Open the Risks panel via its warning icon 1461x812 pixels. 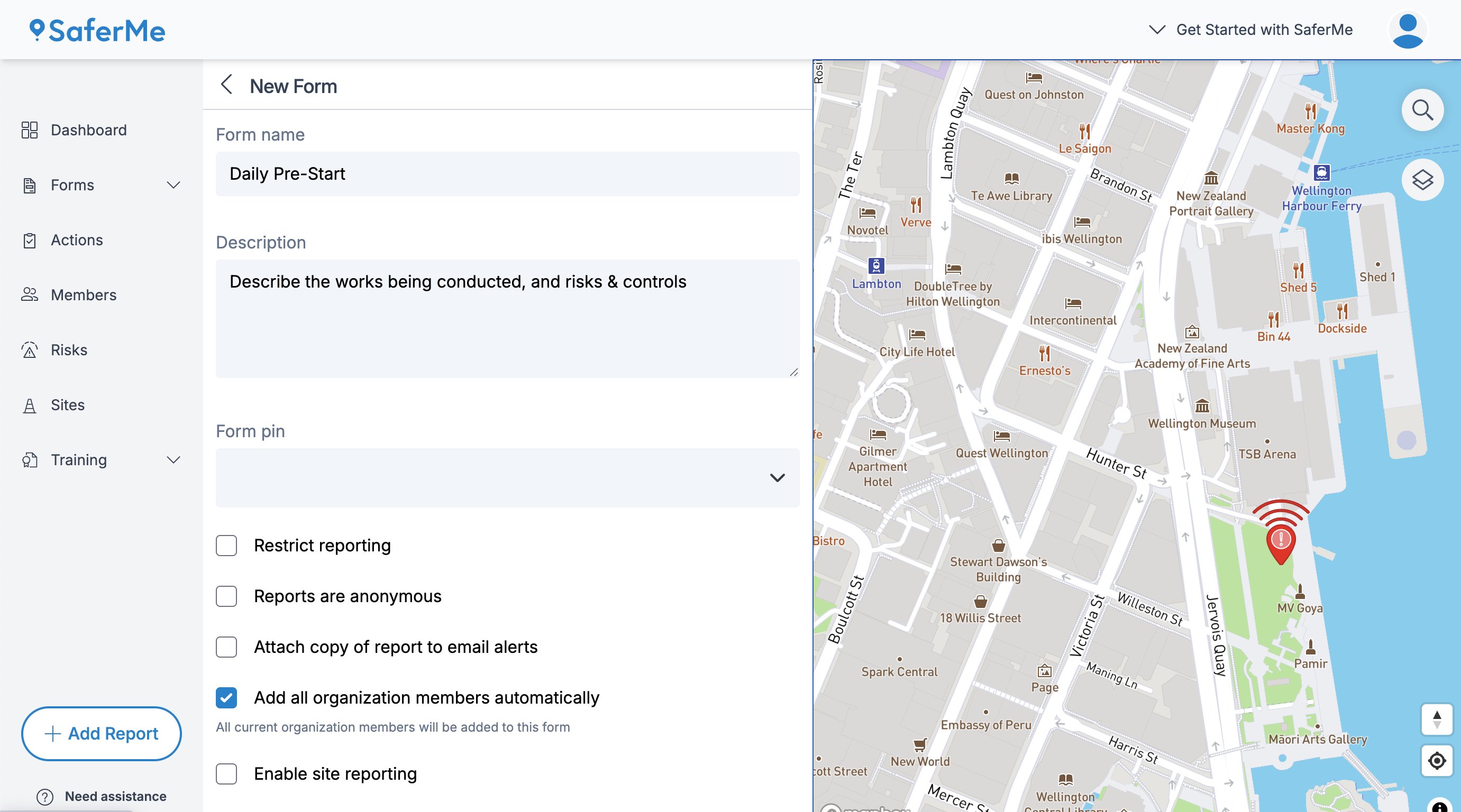pos(30,349)
